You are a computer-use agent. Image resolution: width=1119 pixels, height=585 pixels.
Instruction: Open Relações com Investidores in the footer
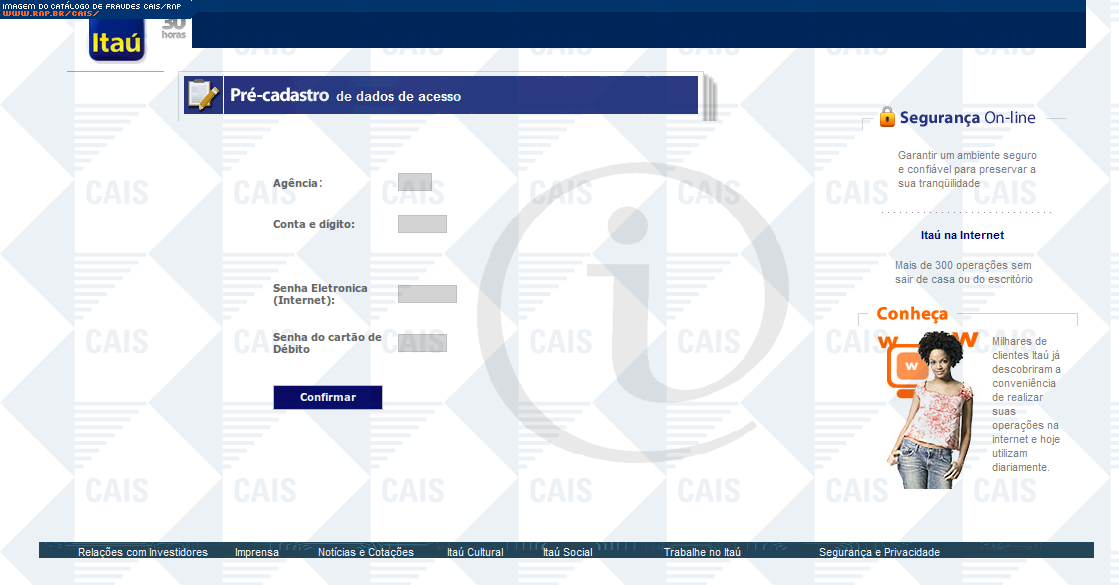[143, 552]
